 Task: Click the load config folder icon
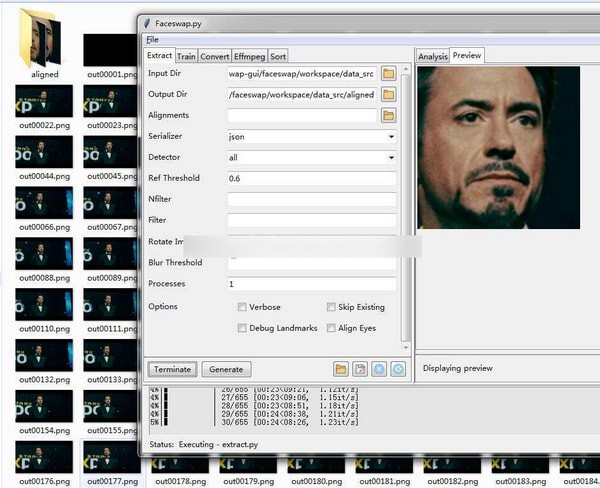pyautogui.click(x=341, y=369)
